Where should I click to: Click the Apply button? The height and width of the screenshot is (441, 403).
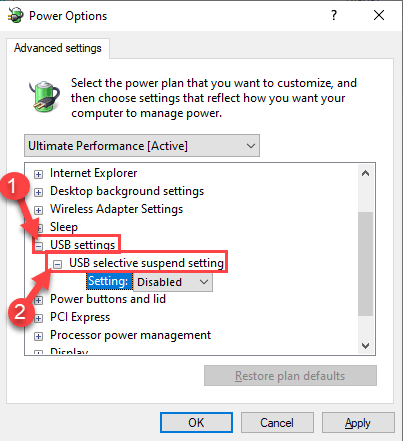point(358,423)
